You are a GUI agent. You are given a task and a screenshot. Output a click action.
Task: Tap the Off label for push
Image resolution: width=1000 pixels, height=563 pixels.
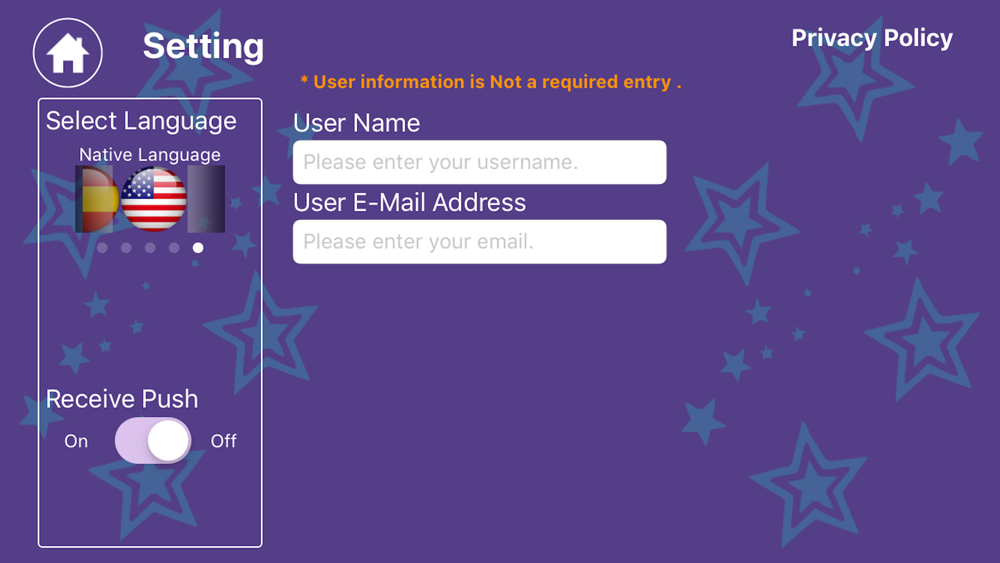click(x=224, y=441)
